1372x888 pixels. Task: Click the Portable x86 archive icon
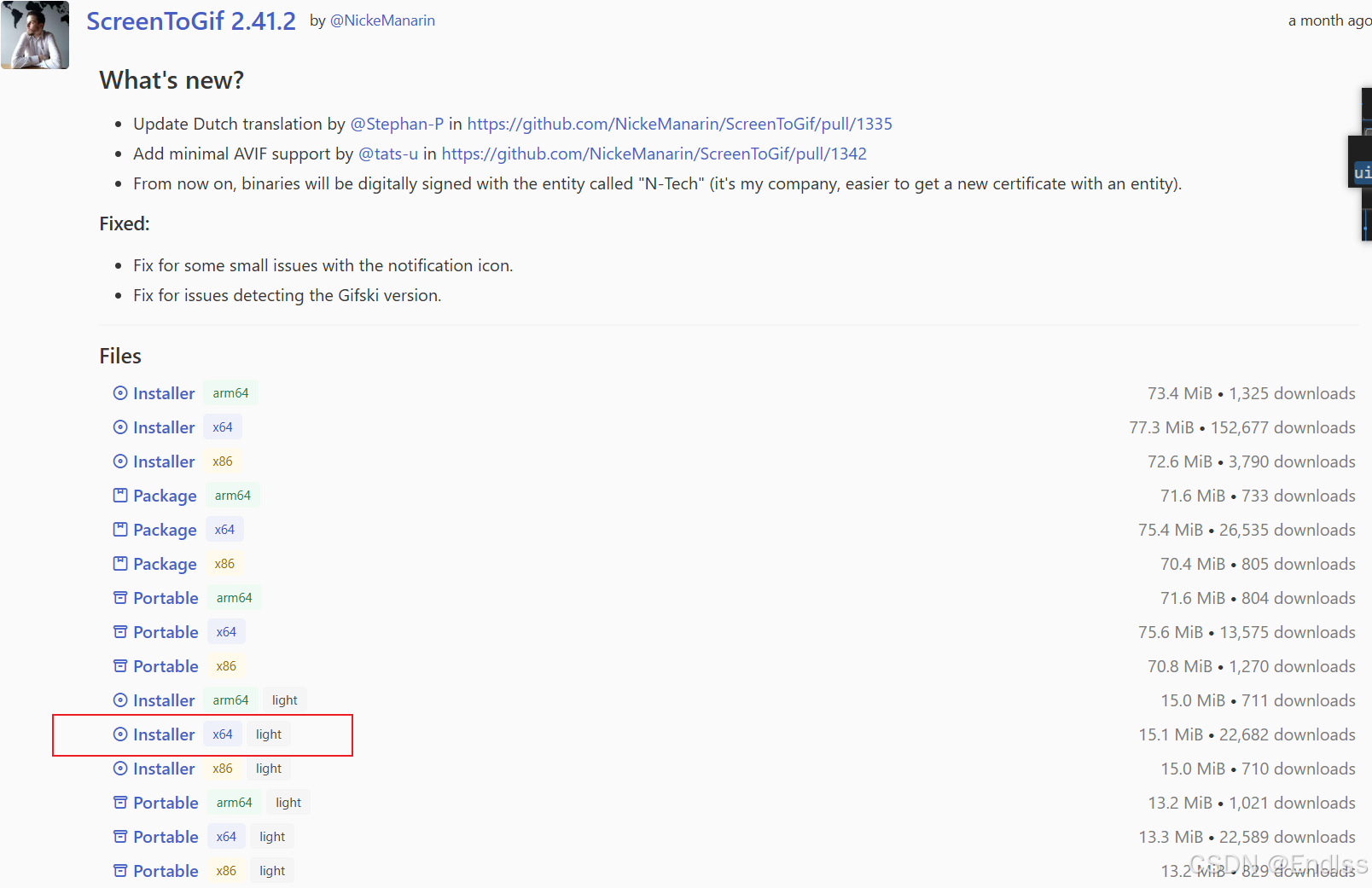tap(120, 666)
